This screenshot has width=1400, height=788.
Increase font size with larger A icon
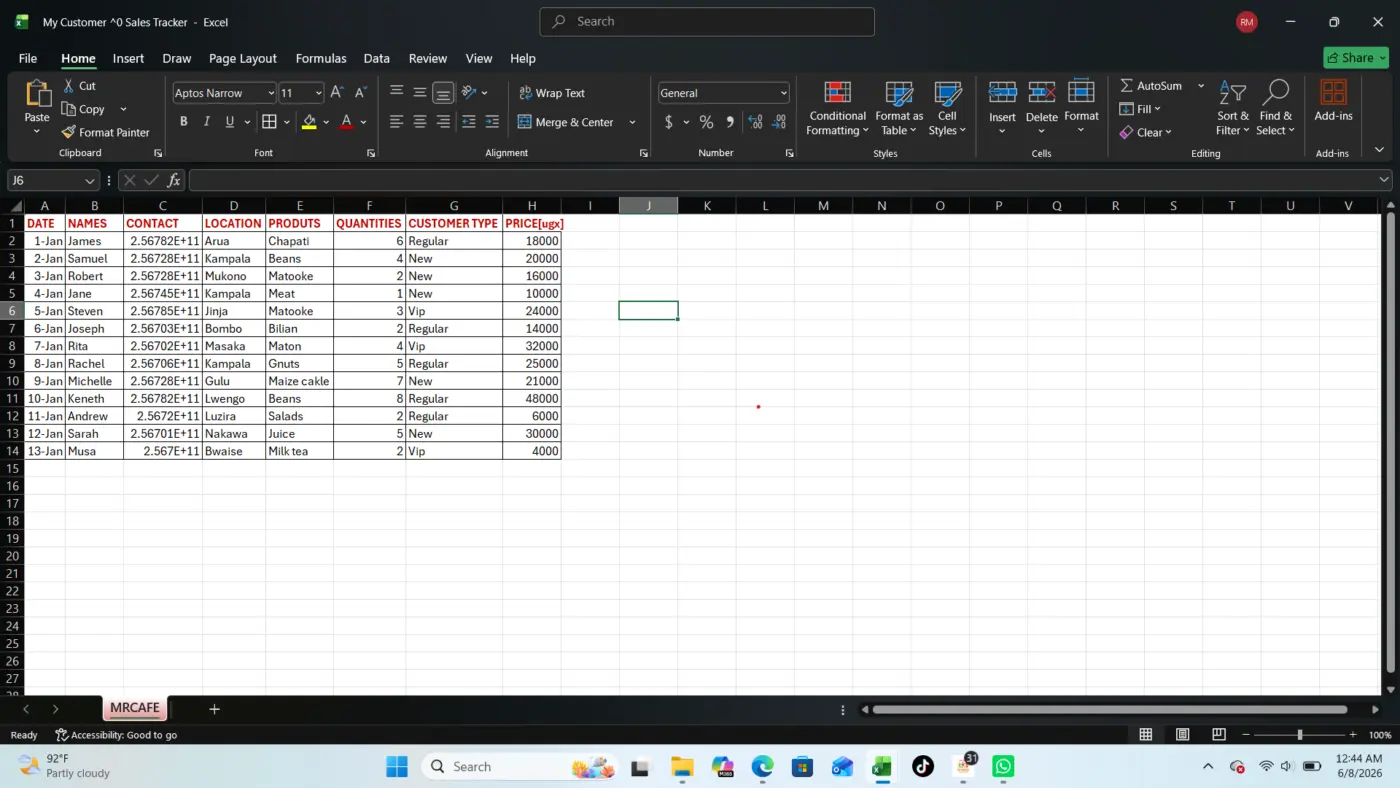coord(337,92)
